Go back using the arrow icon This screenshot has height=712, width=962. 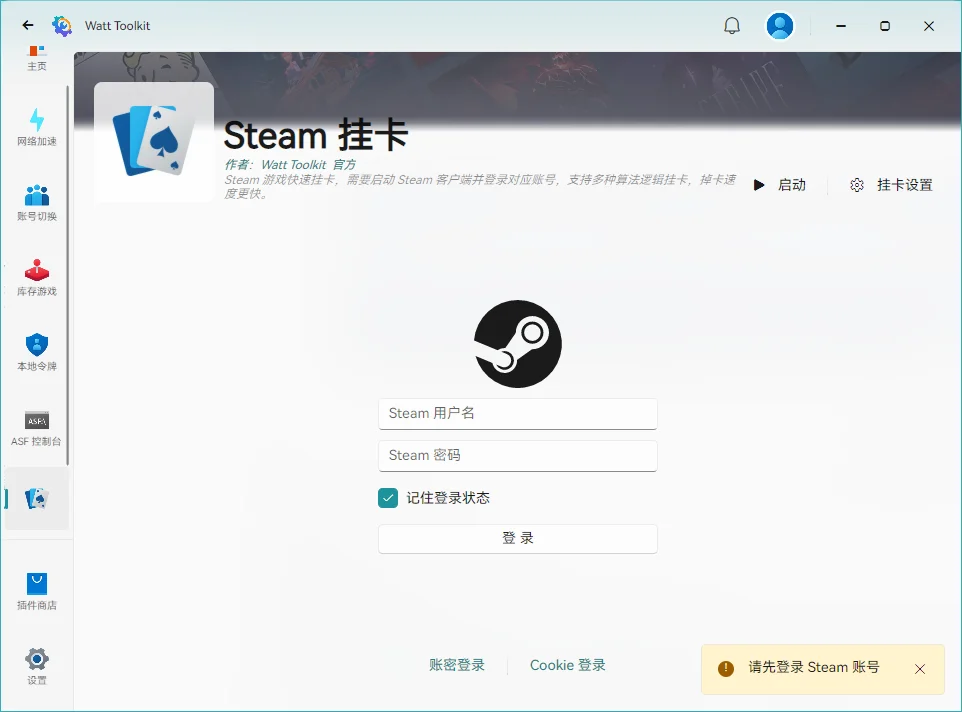tap(28, 25)
